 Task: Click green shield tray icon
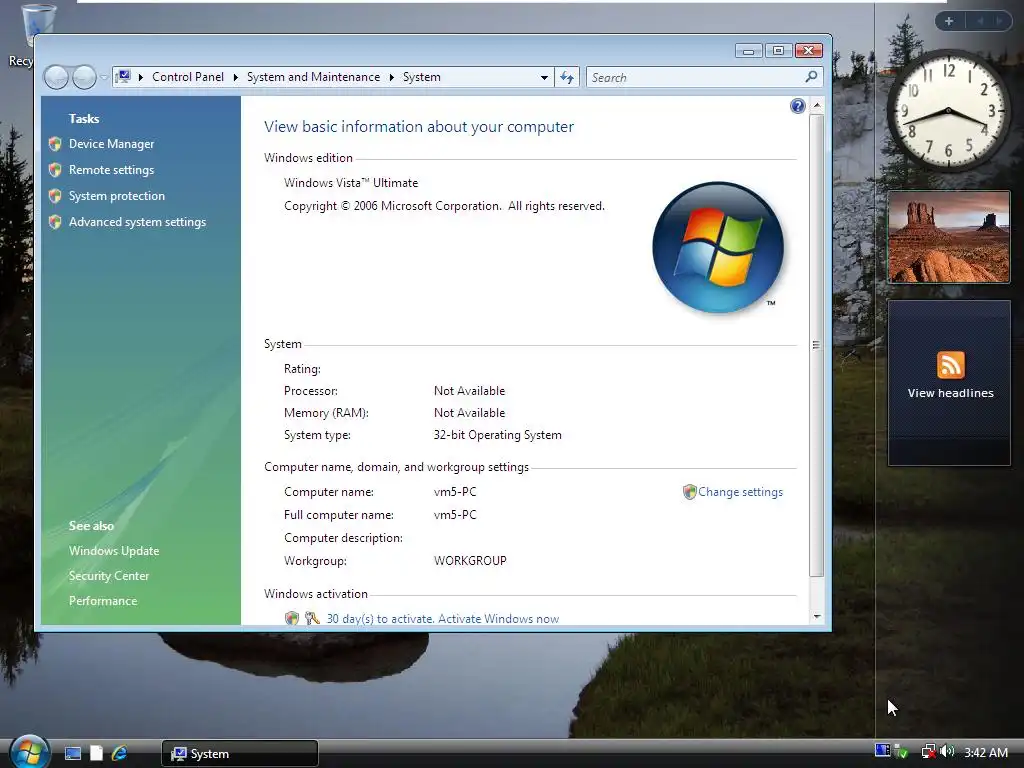tap(902, 752)
